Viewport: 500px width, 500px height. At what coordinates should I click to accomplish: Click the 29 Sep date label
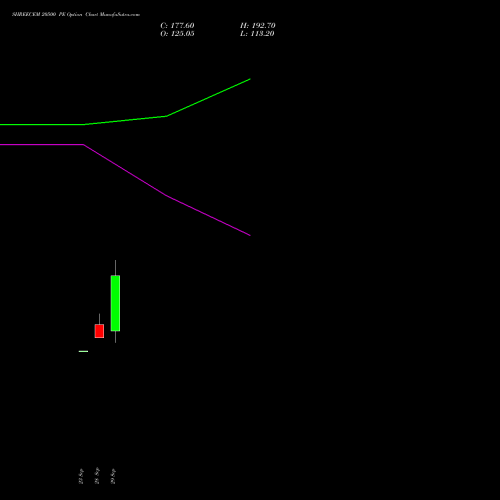[113, 476]
